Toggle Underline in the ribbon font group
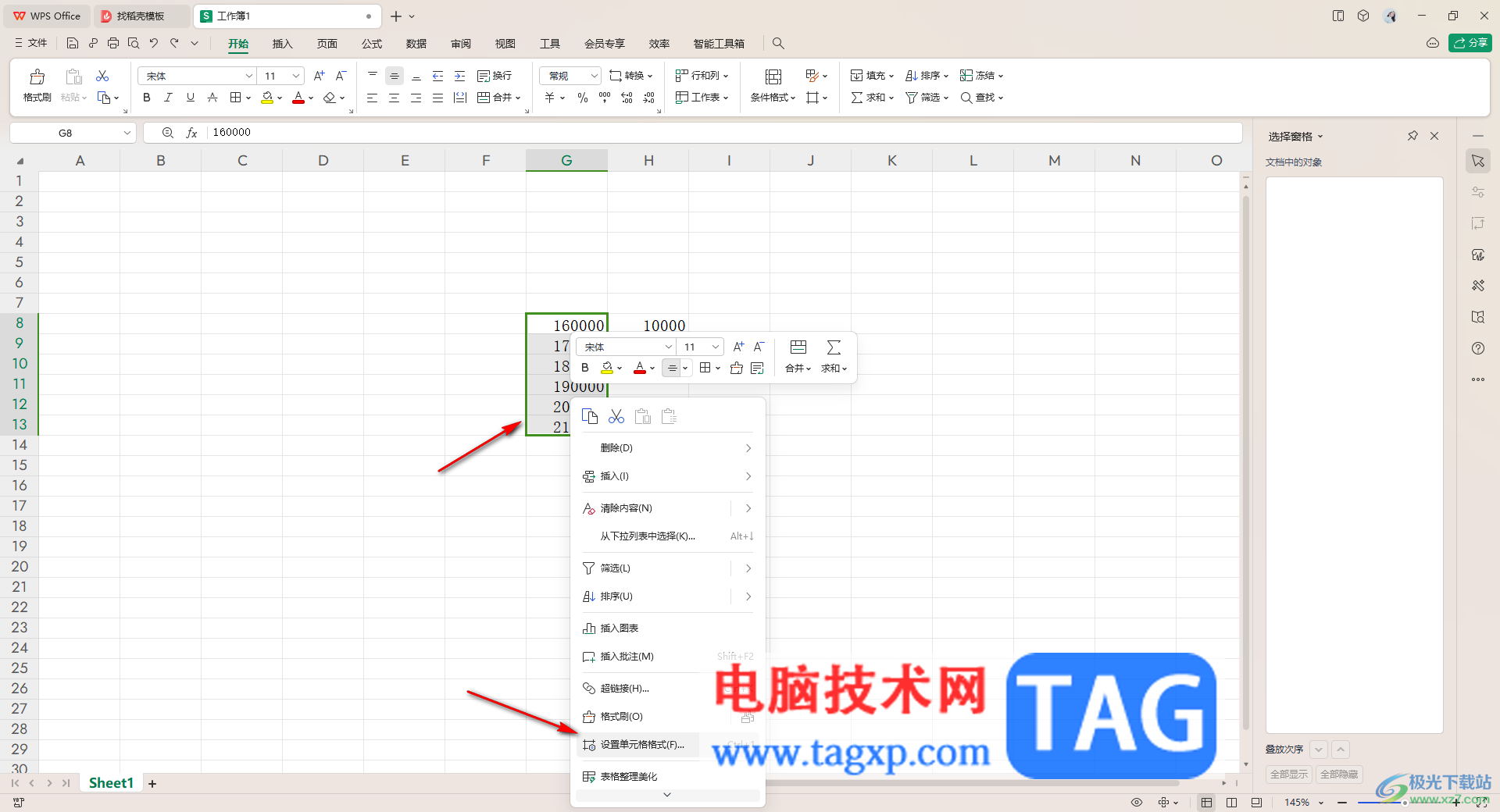This screenshot has height=812, width=1500. [x=190, y=98]
